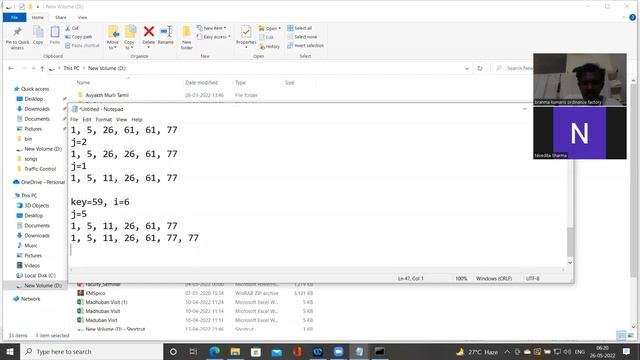Open Zoom from the taskbar
640x360 pixels.
(338, 351)
